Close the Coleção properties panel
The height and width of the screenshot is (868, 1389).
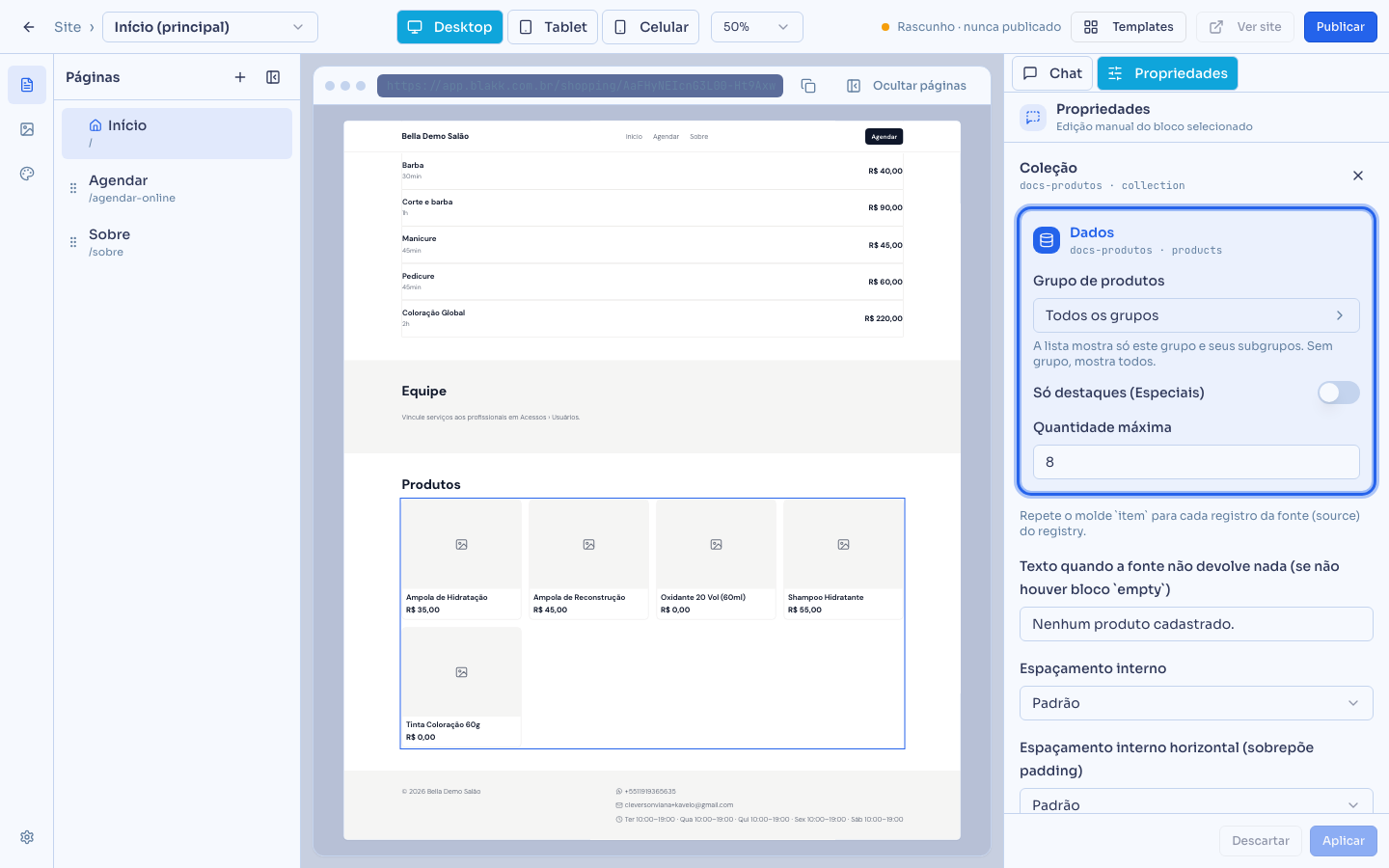(1358, 176)
